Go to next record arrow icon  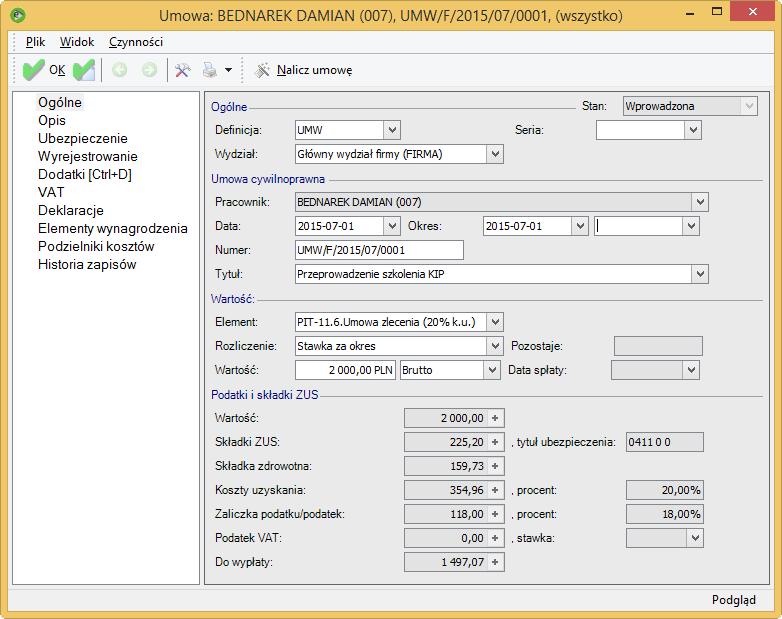(x=149, y=70)
